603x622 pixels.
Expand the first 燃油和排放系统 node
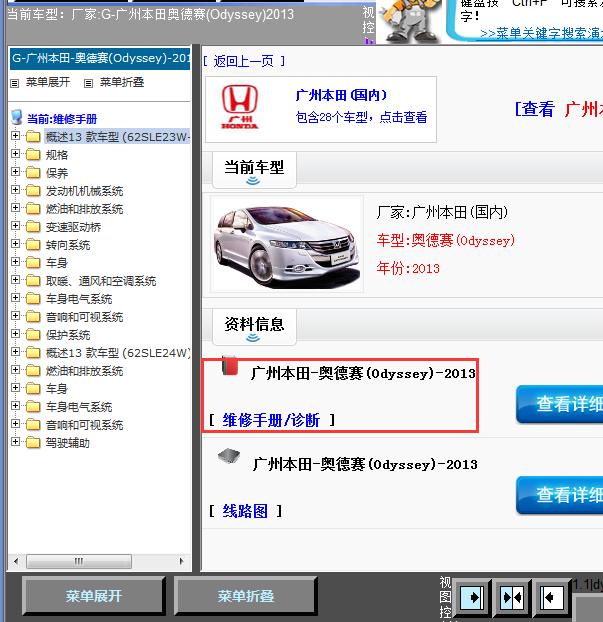click(15, 207)
